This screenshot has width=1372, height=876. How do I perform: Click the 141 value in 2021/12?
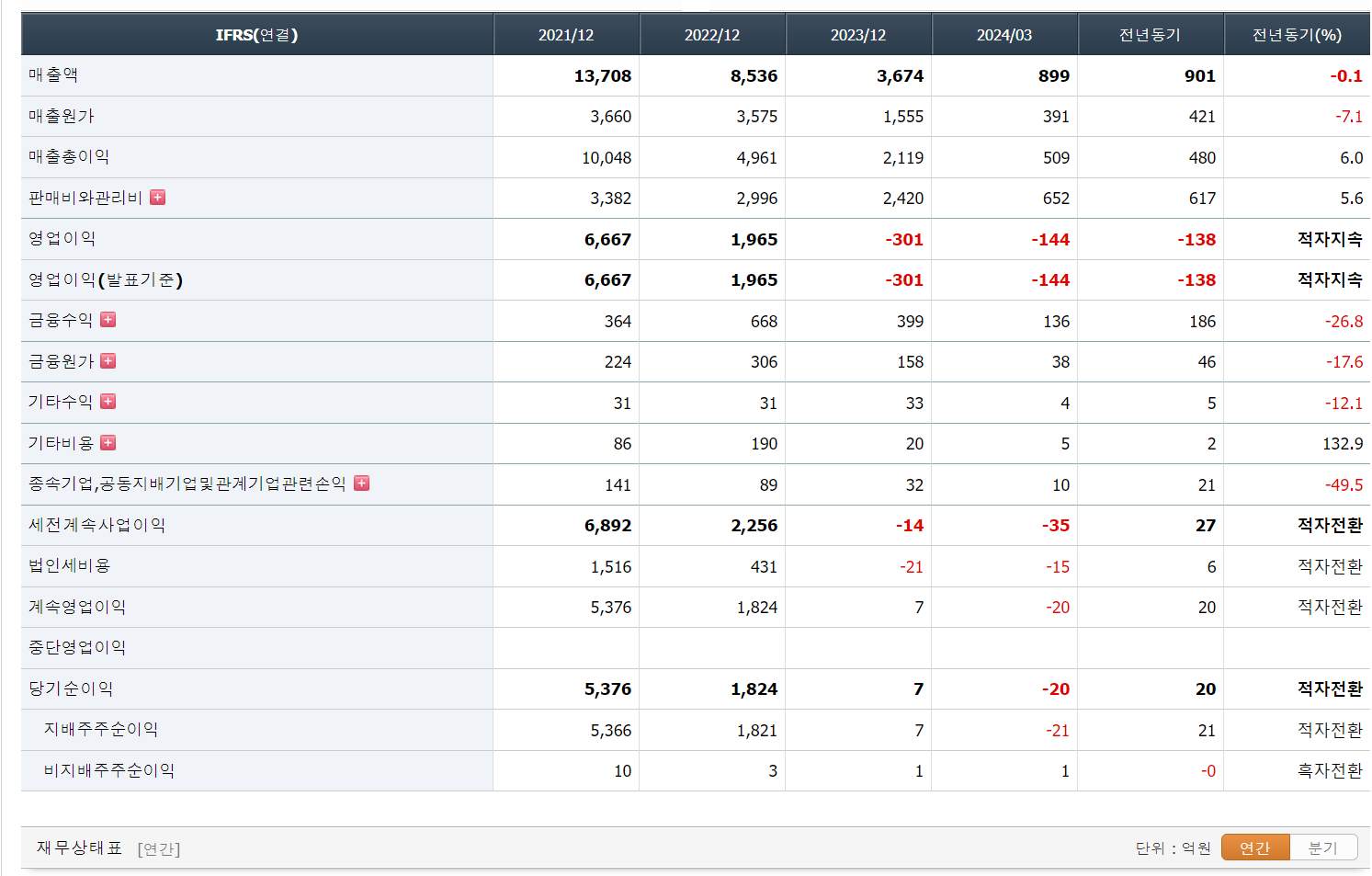tap(618, 485)
